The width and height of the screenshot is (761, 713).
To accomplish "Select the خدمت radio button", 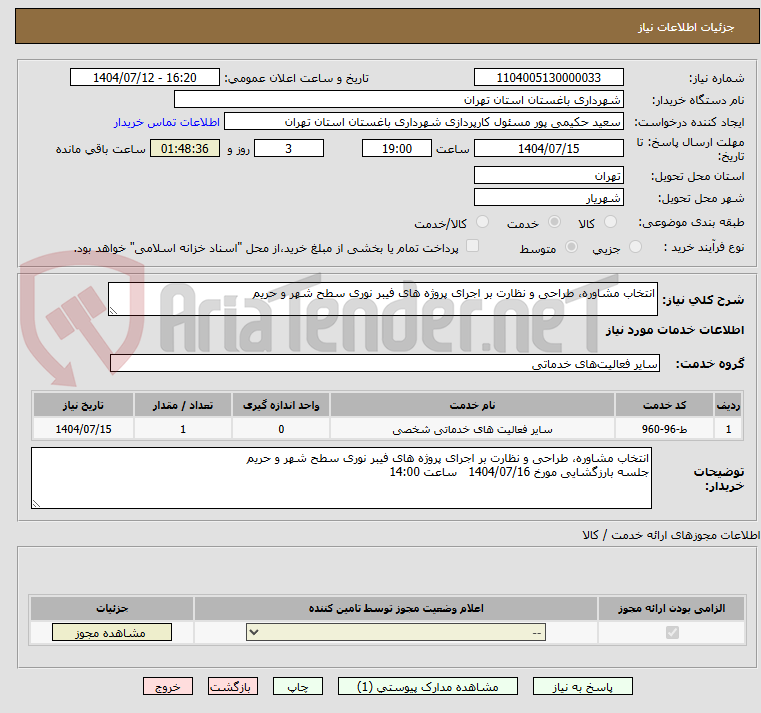I will (554, 222).
